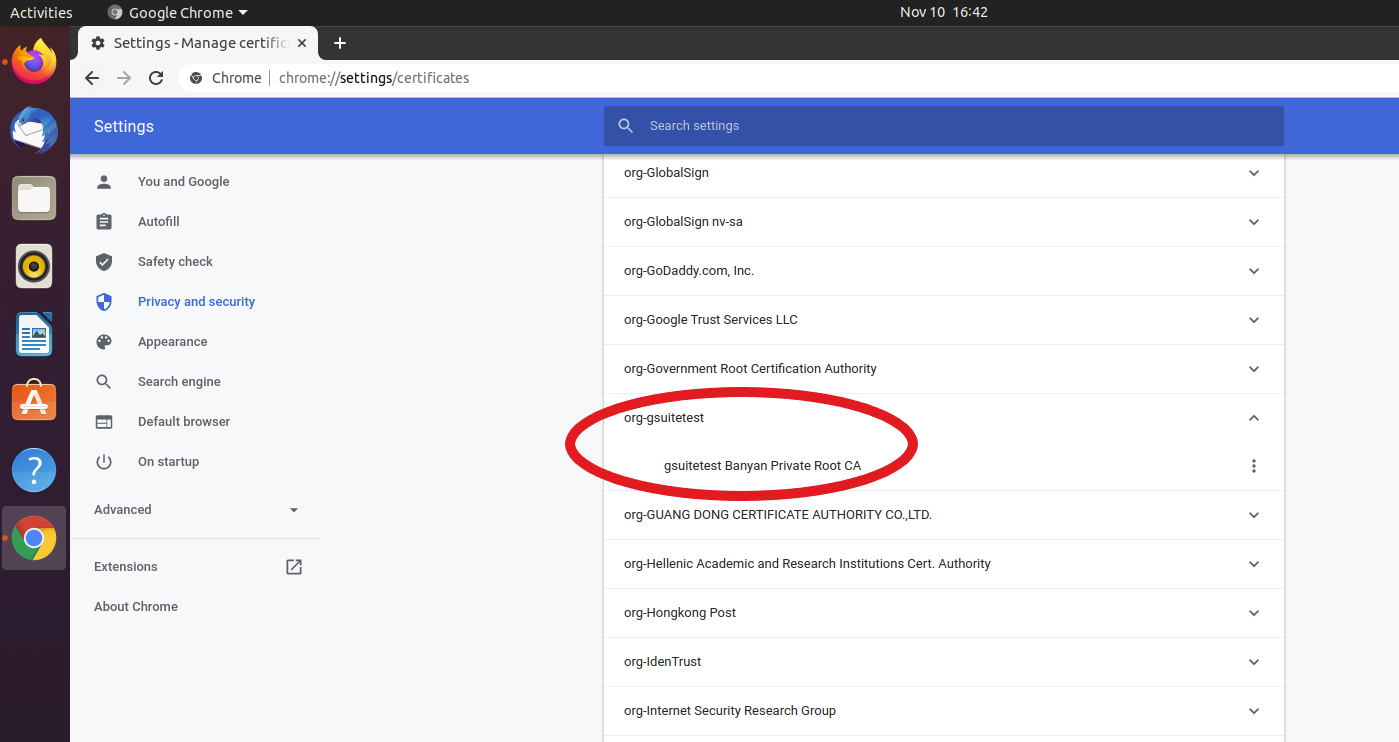Screen dimensions: 1399x742
Task: Collapse the org-gsuitetest group chevron
Action: click(1254, 418)
